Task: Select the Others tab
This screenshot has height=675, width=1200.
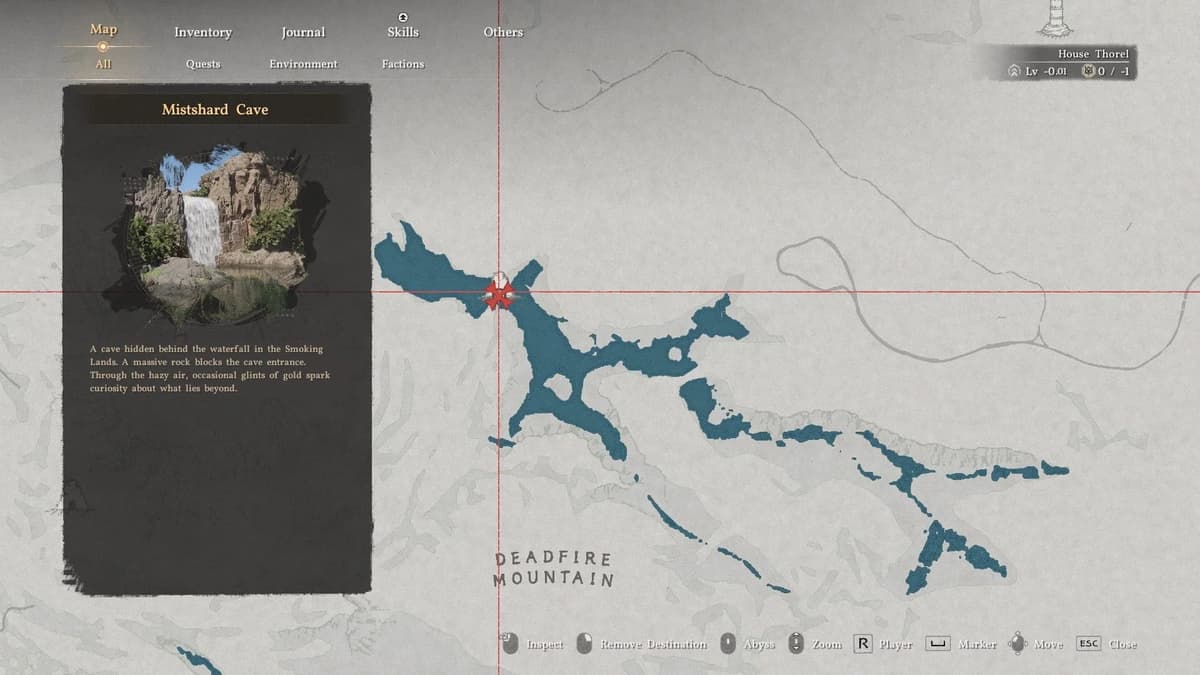Action: tap(503, 32)
